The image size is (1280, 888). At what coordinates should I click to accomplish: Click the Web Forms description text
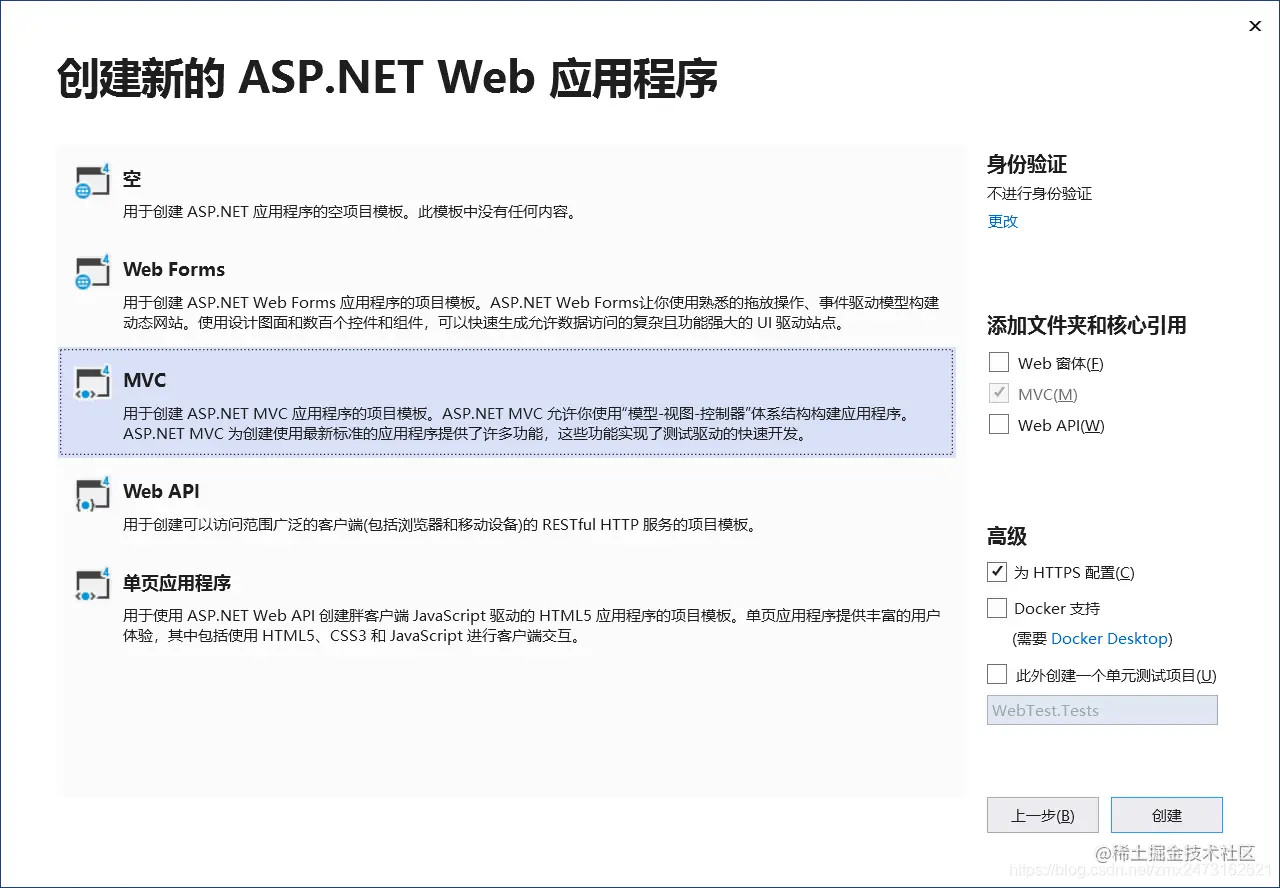[x=531, y=313]
